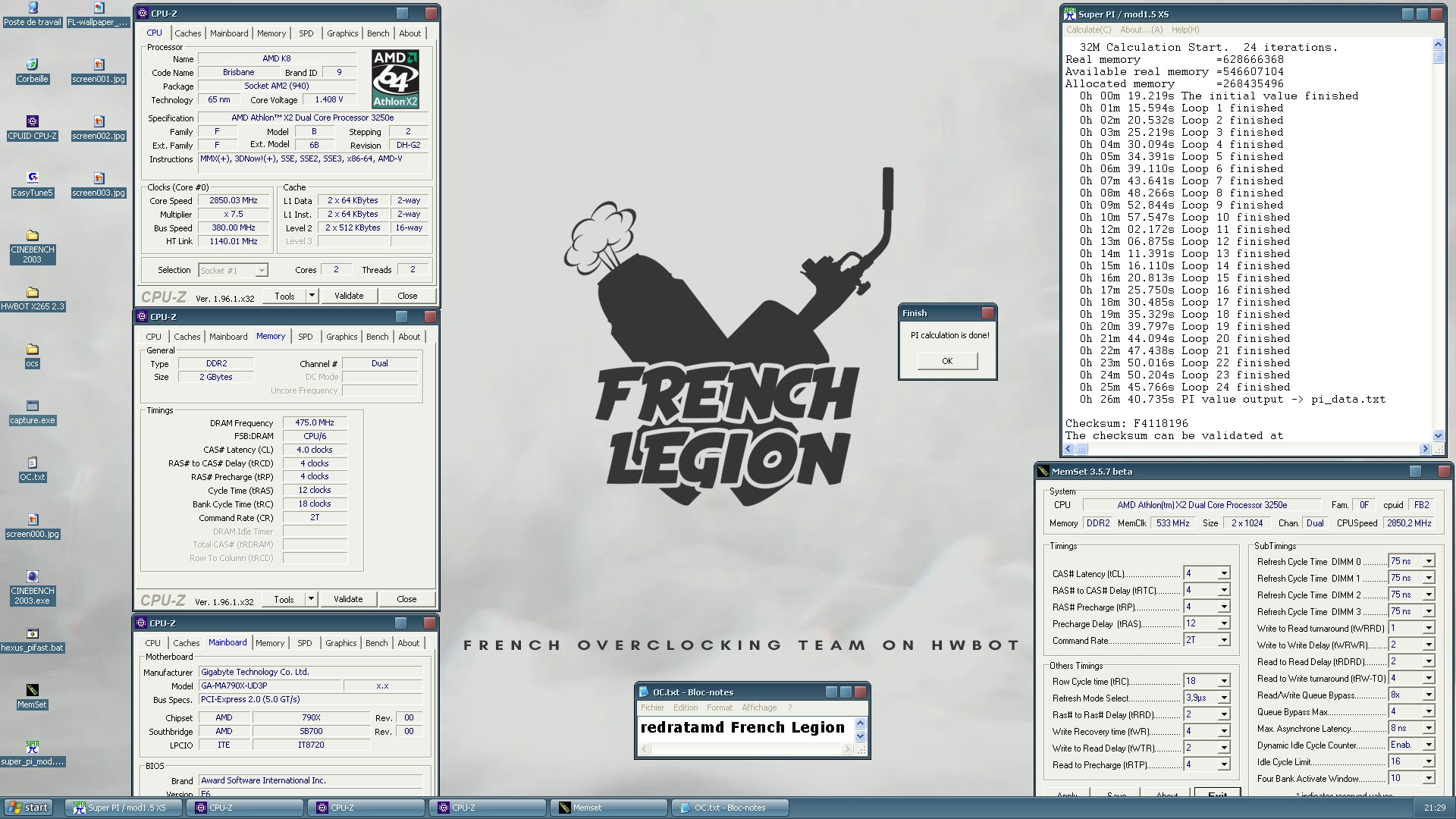The width and height of the screenshot is (1456, 819).
Task: Select screen001.jpg desktop file
Action: [99, 71]
